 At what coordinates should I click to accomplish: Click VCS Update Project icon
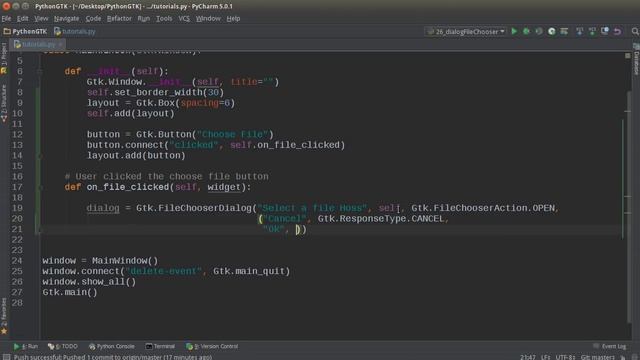[x=580, y=31]
